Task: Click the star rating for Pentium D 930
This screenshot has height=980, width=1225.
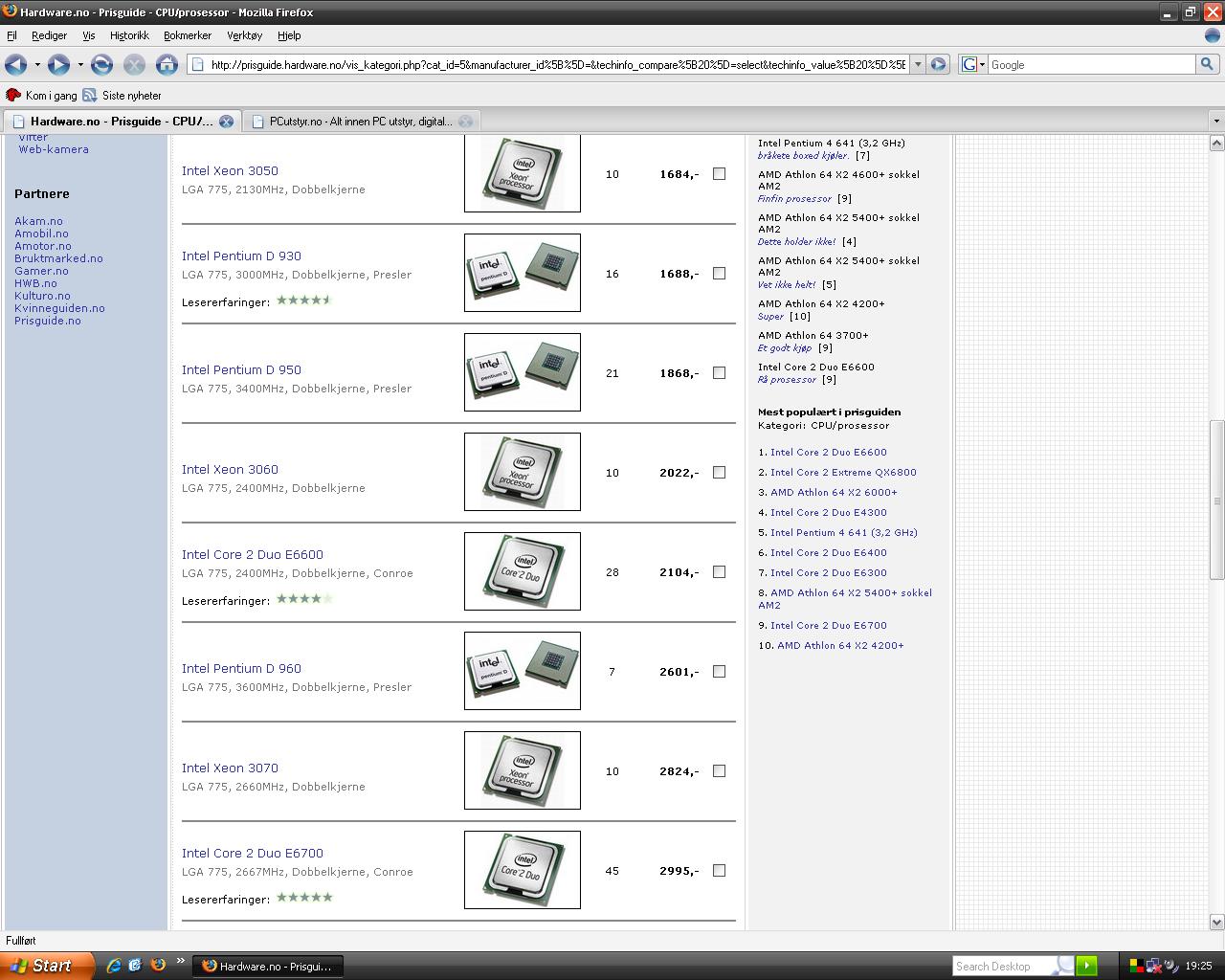Action: 304,300
